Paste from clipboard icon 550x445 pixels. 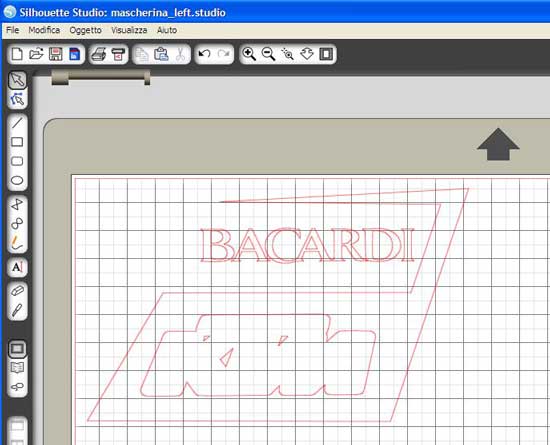[161, 54]
